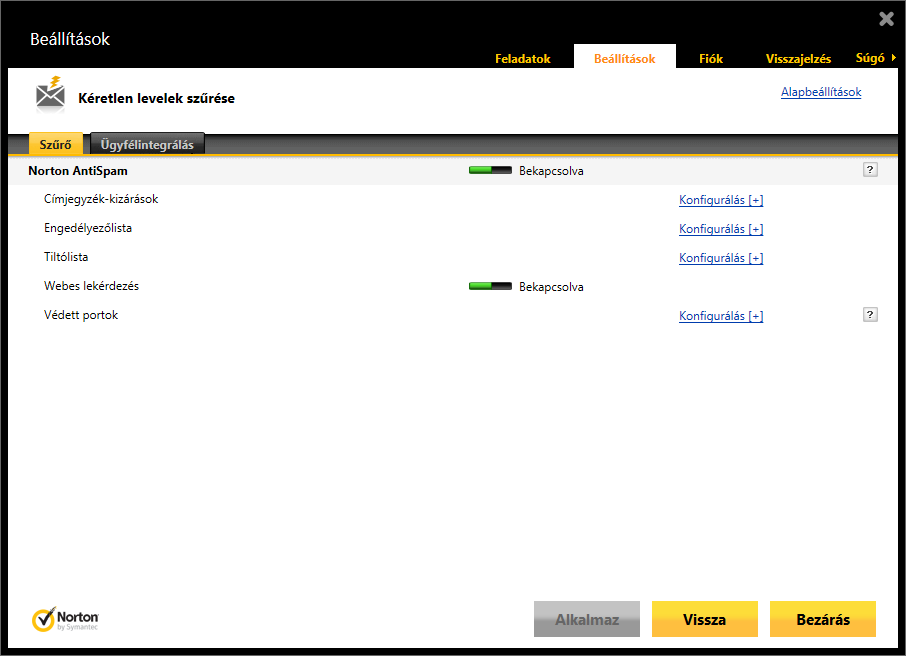Click the Tiltólista label

(x=66, y=257)
